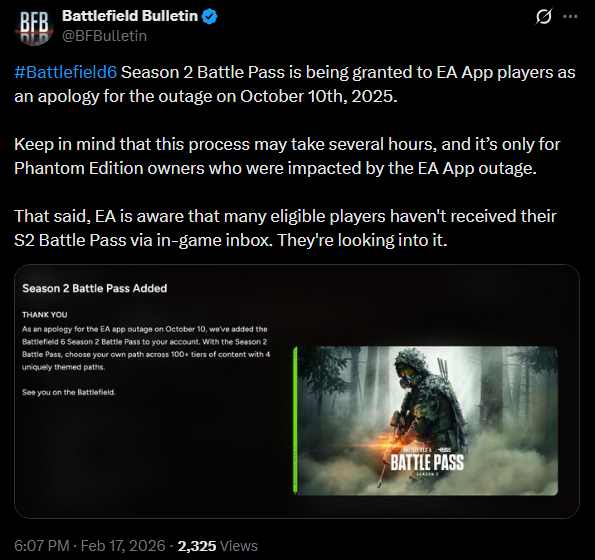Click the Feb 17, 2026 post date
This screenshot has width=595, height=560.
(123, 546)
